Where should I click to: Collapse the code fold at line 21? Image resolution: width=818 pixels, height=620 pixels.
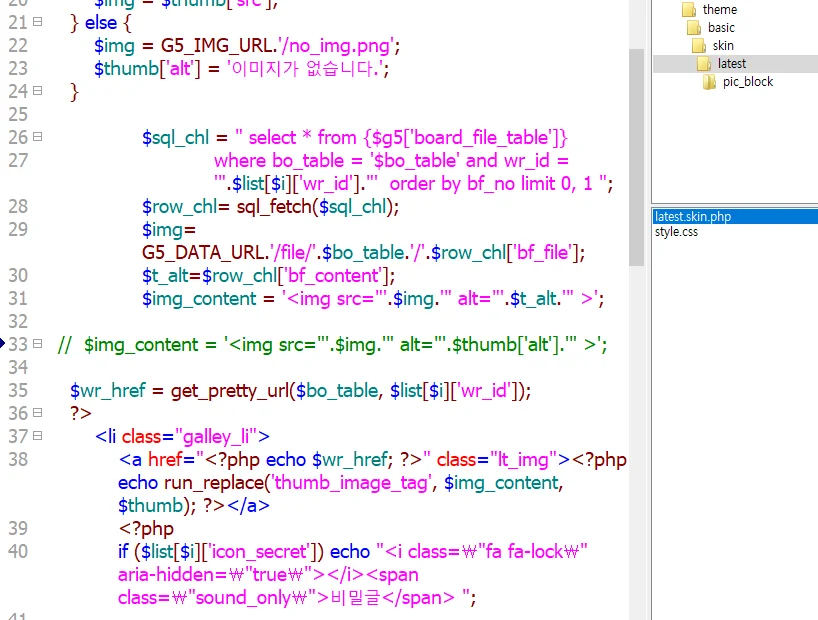click(x=37, y=22)
